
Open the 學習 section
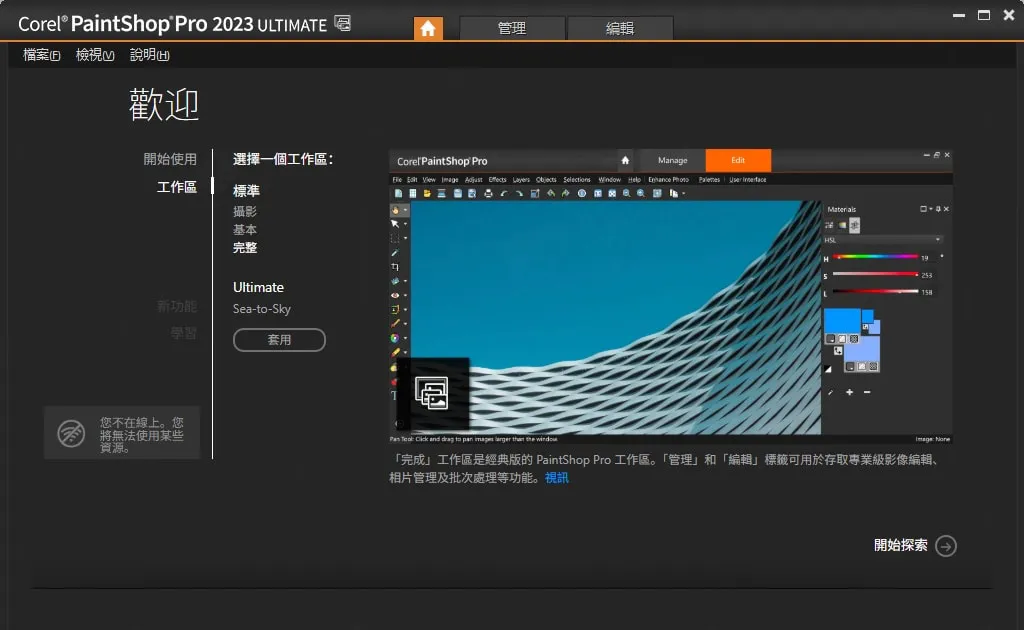(x=183, y=333)
